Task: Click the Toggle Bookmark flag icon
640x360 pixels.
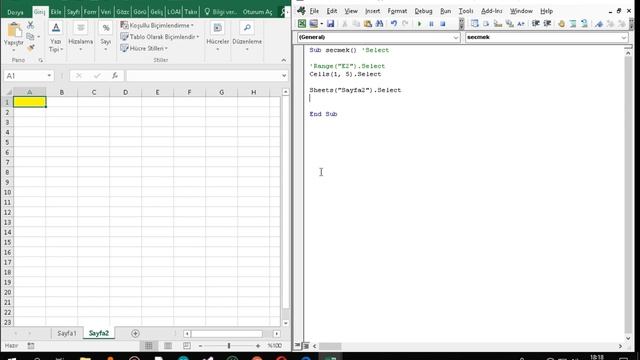Action: pyautogui.click(x=599, y=24)
